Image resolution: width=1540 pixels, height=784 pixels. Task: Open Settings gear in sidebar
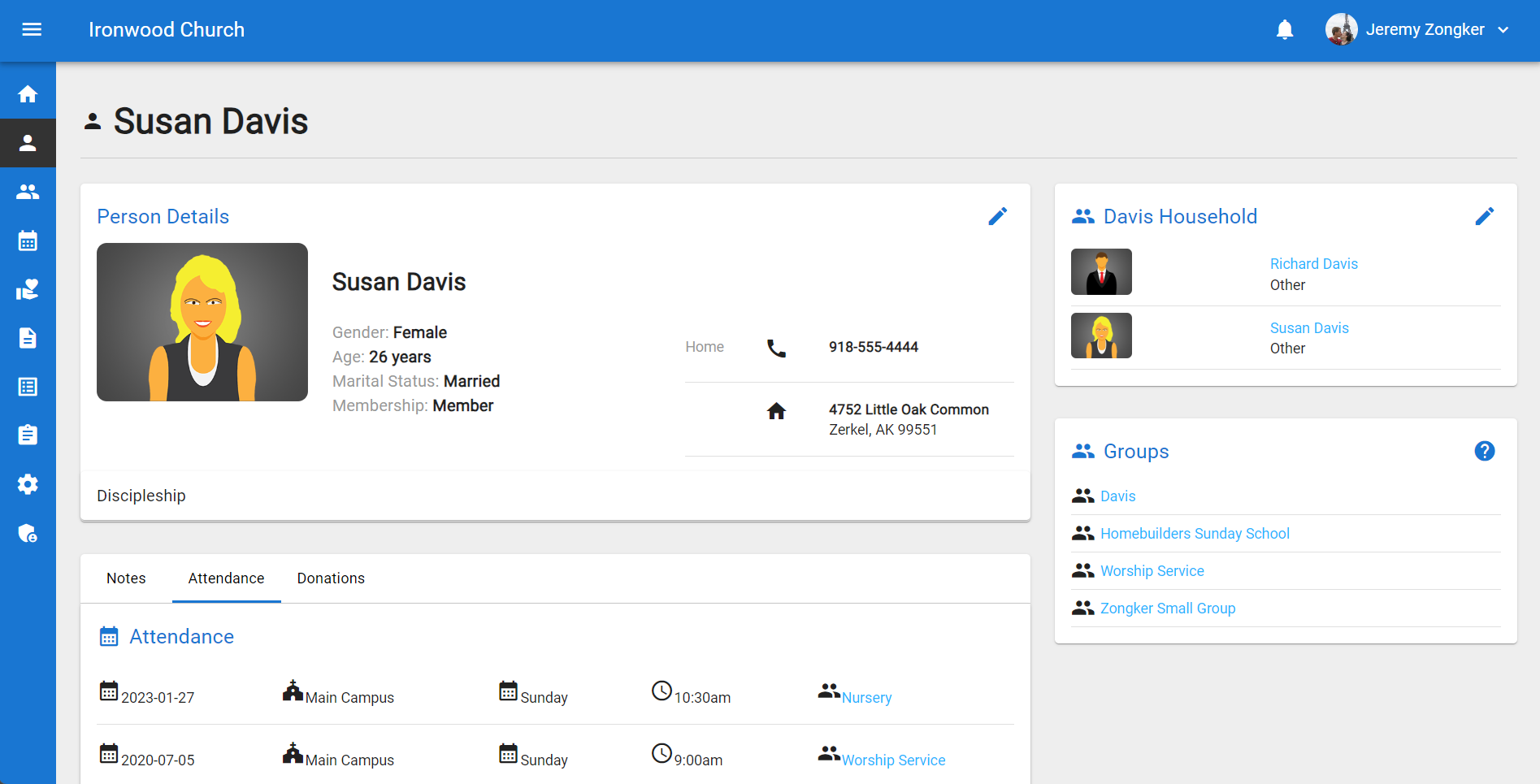click(28, 484)
